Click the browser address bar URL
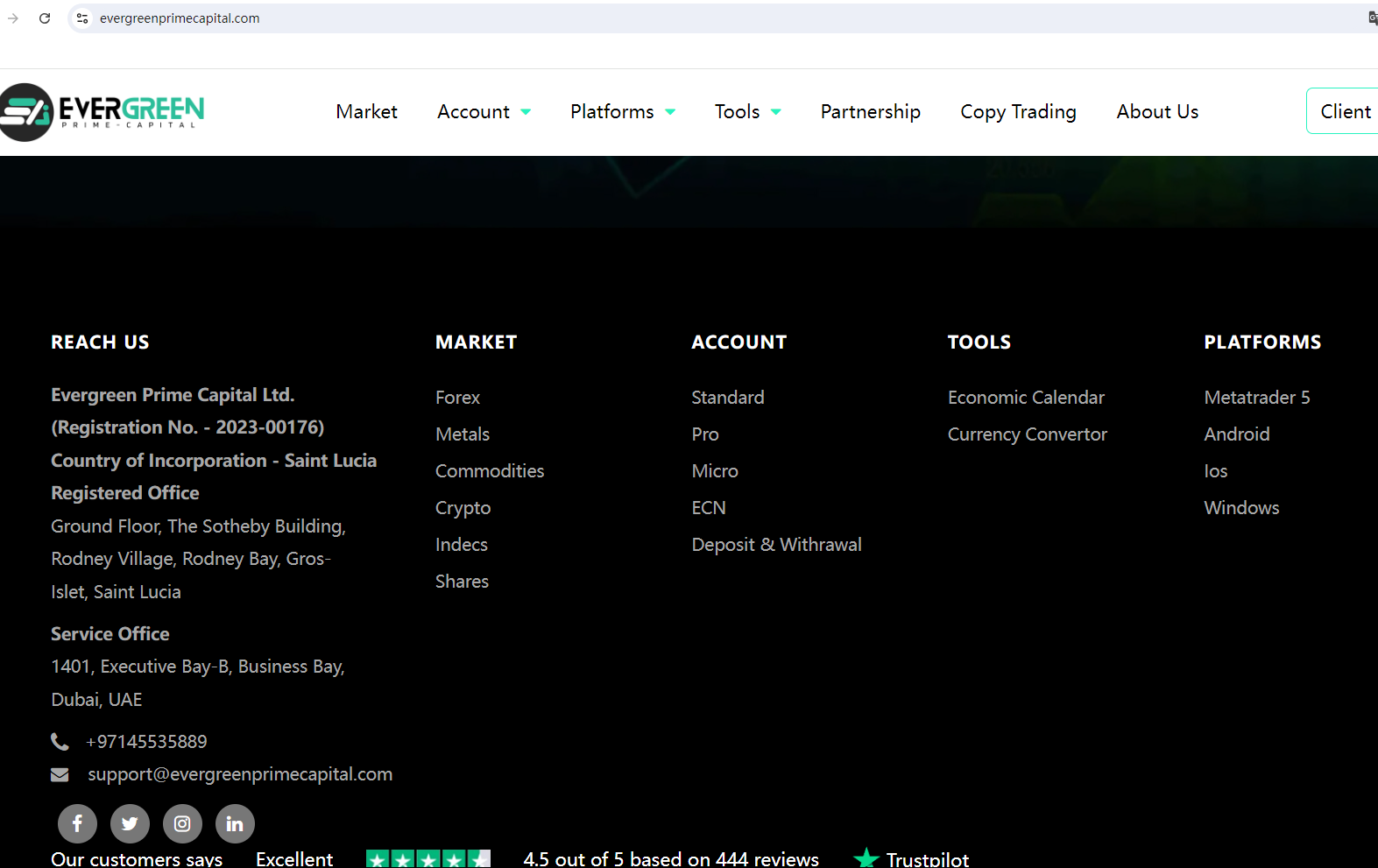 [x=180, y=18]
